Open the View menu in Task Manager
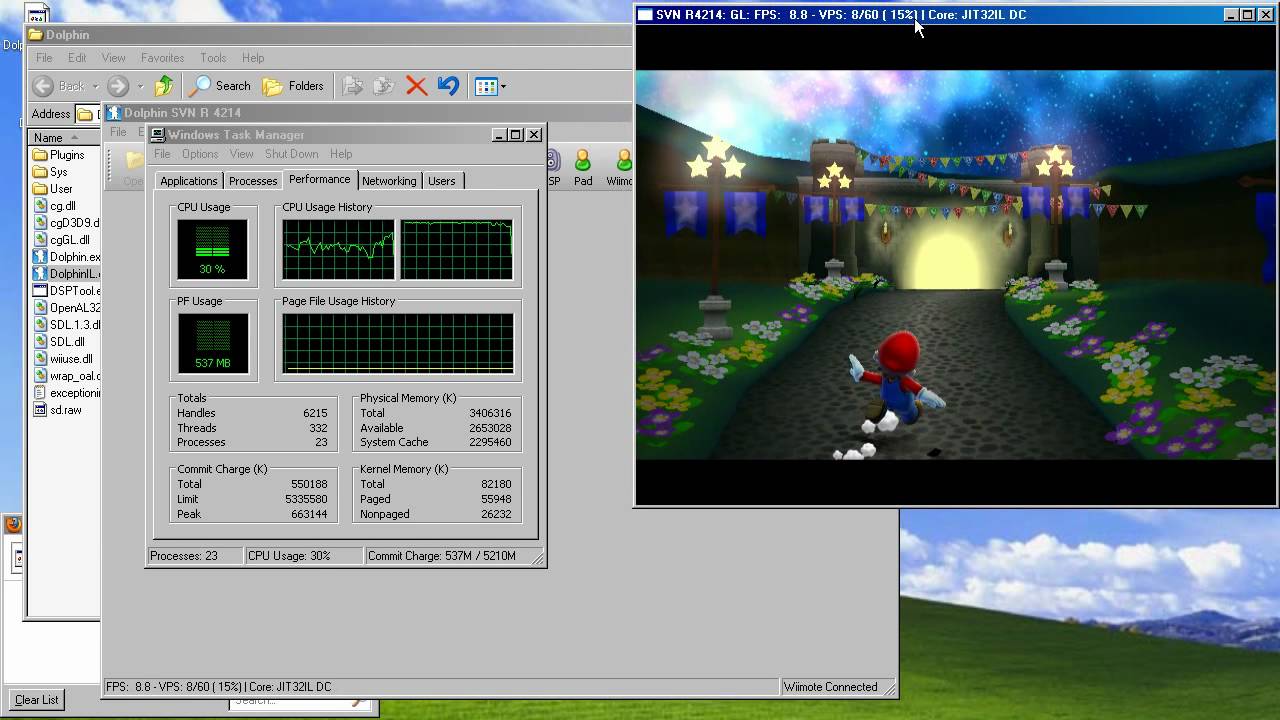 click(x=241, y=154)
